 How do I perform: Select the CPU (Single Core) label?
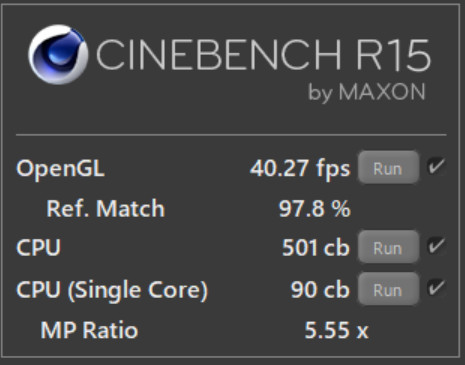(112, 290)
